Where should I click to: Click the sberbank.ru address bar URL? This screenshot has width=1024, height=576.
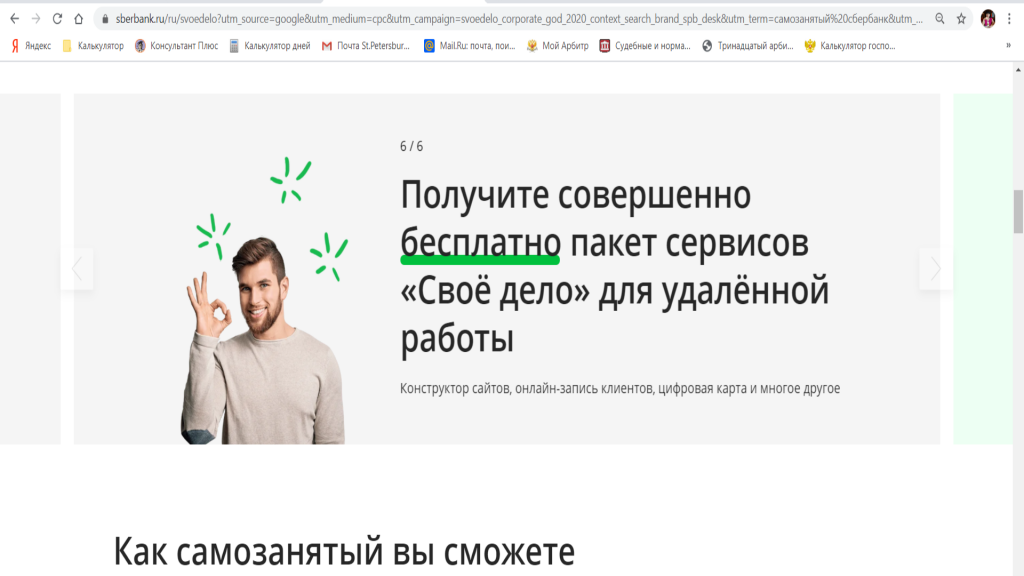[x=500, y=18]
